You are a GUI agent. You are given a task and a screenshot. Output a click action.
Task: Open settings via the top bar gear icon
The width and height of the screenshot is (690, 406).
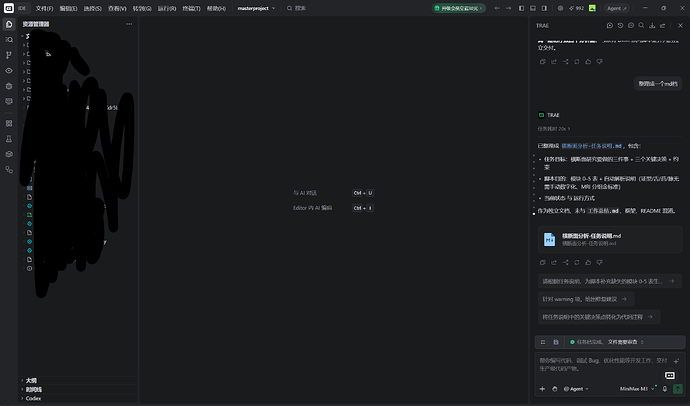[x=560, y=8]
